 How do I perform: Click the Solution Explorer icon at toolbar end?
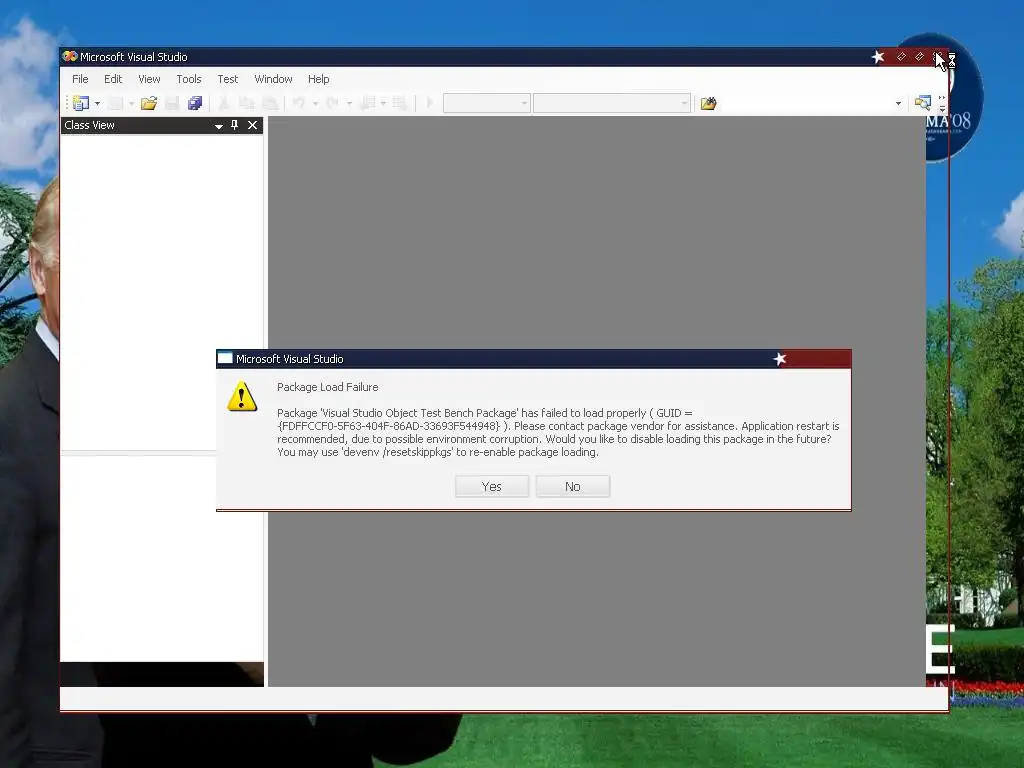(922, 103)
